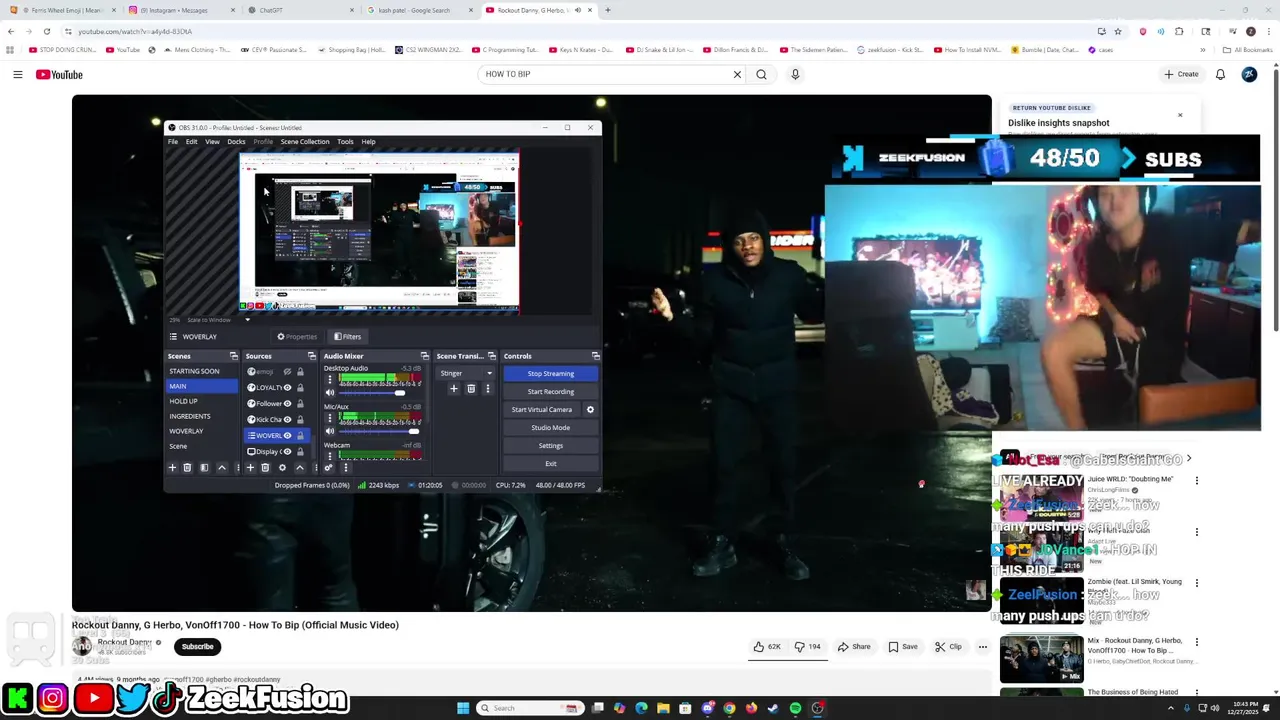Open options for Mix Rockout Danny playlist
Viewport: 1280px width, 720px height.
point(1196,642)
